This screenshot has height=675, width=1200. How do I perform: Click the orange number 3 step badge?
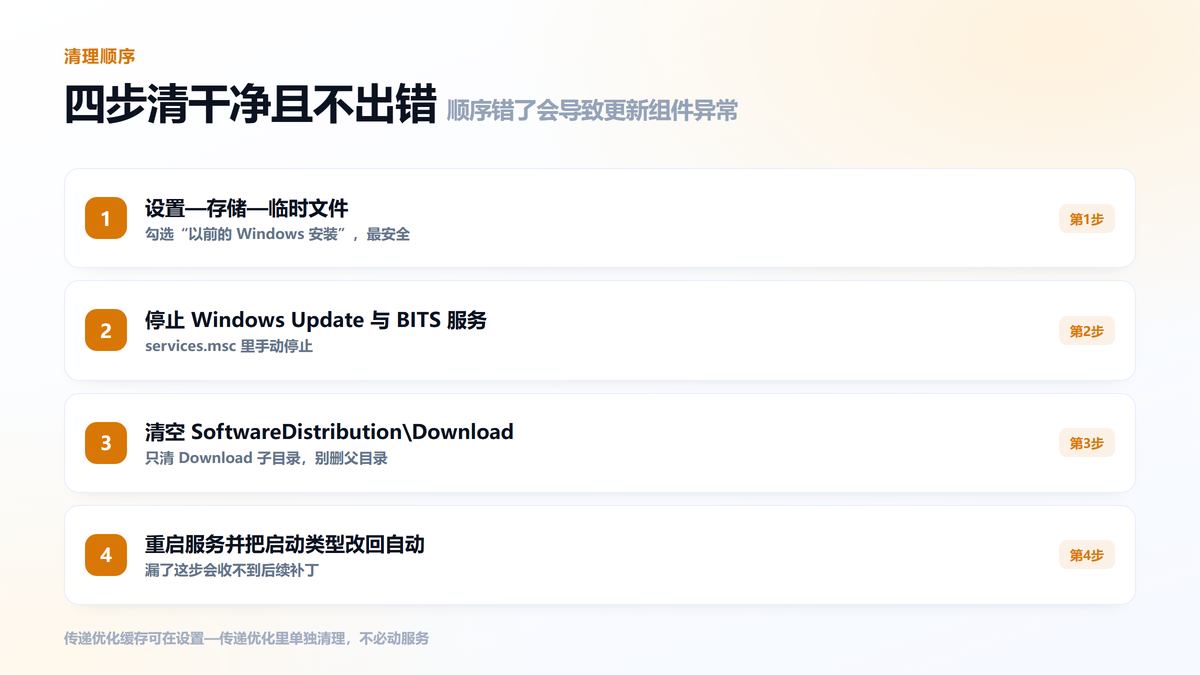pyautogui.click(x=106, y=442)
